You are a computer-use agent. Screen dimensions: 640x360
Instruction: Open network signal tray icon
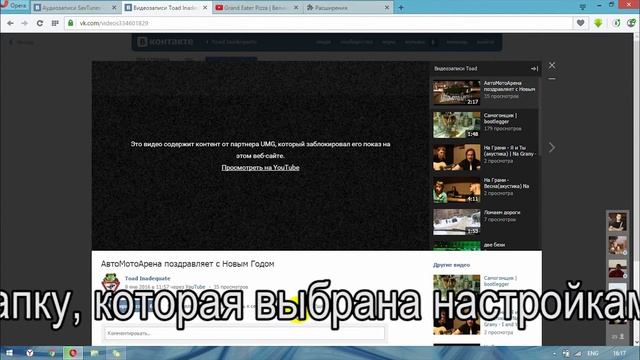tap(578, 353)
